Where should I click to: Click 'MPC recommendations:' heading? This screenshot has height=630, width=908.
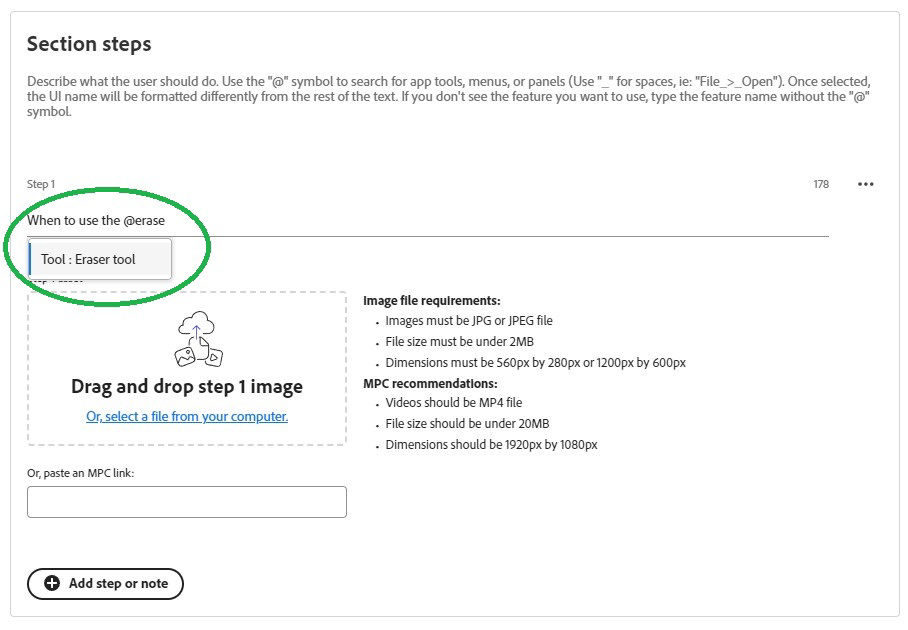pyautogui.click(x=430, y=383)
